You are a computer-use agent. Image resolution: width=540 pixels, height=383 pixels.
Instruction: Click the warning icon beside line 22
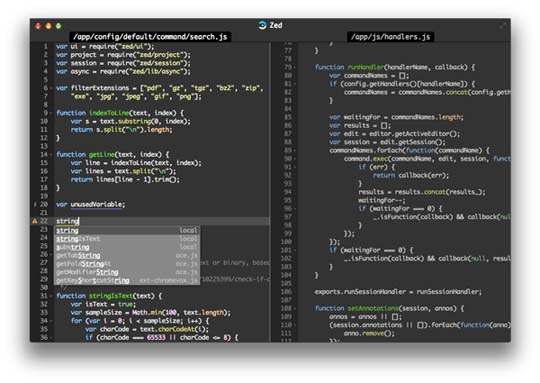click(x=34, y=221)
